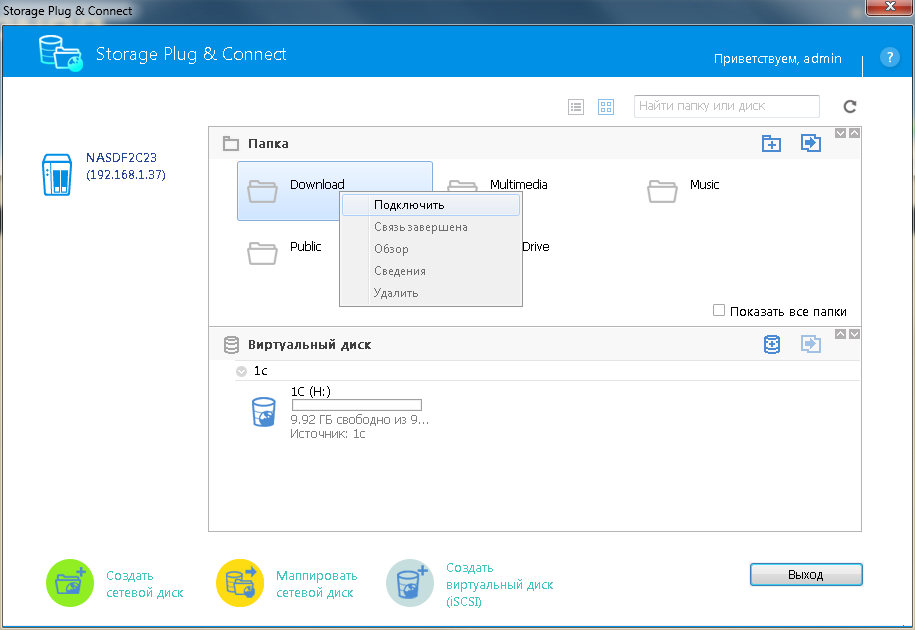
Task: Click connect arrow icon in Виртуальный диск header
Action: [x=811, y=344]
